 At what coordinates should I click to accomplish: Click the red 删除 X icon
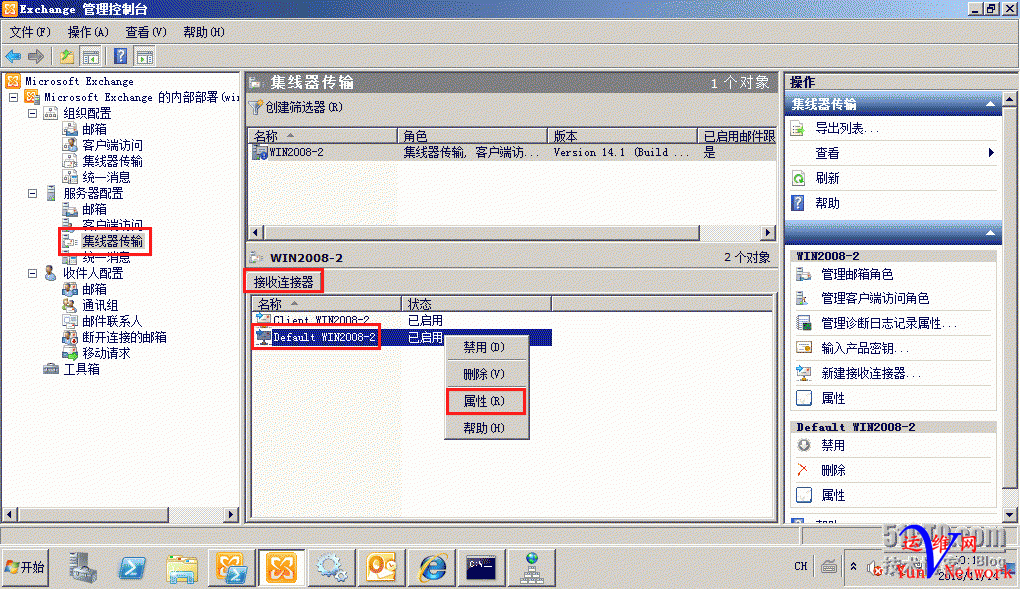click(803, 470)
